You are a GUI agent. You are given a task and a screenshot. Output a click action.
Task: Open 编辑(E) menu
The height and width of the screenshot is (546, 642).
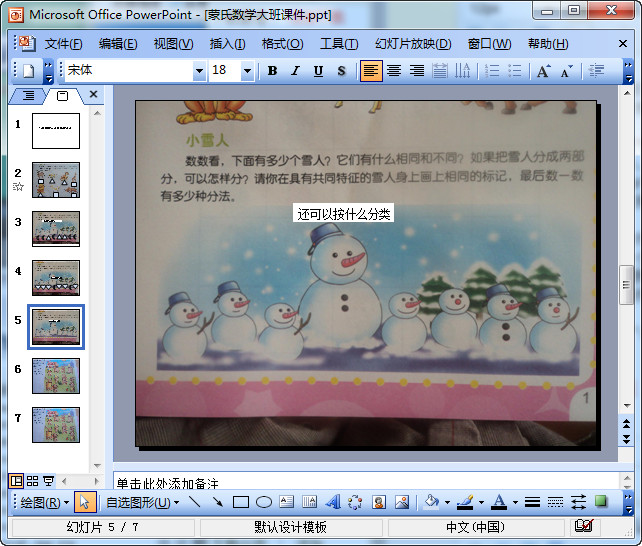(118, 44)
